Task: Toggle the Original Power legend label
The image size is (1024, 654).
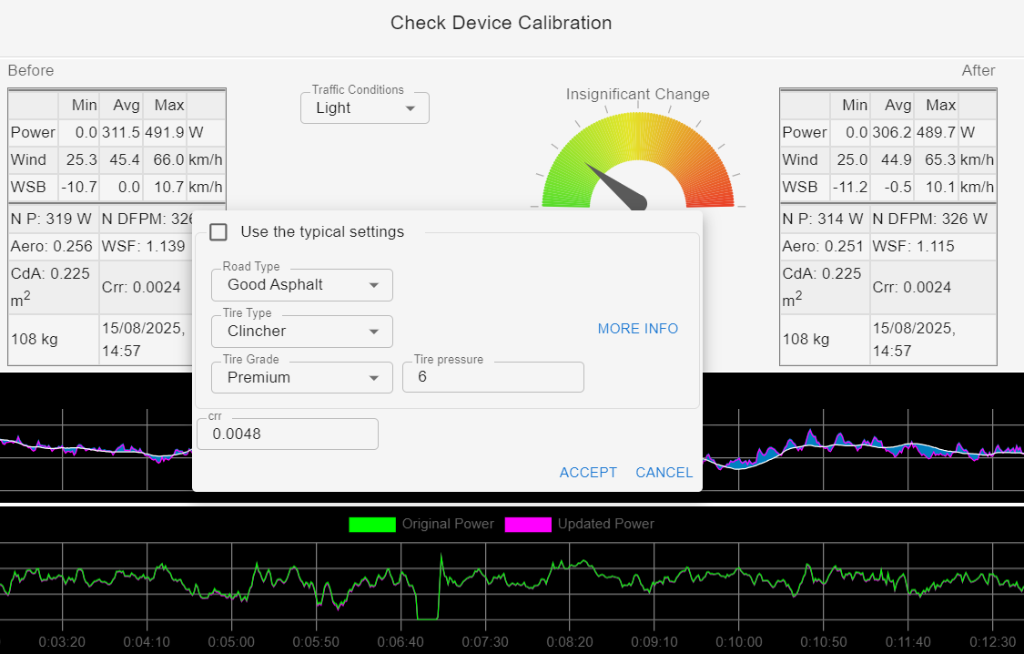Action: [x=448, y=524]
